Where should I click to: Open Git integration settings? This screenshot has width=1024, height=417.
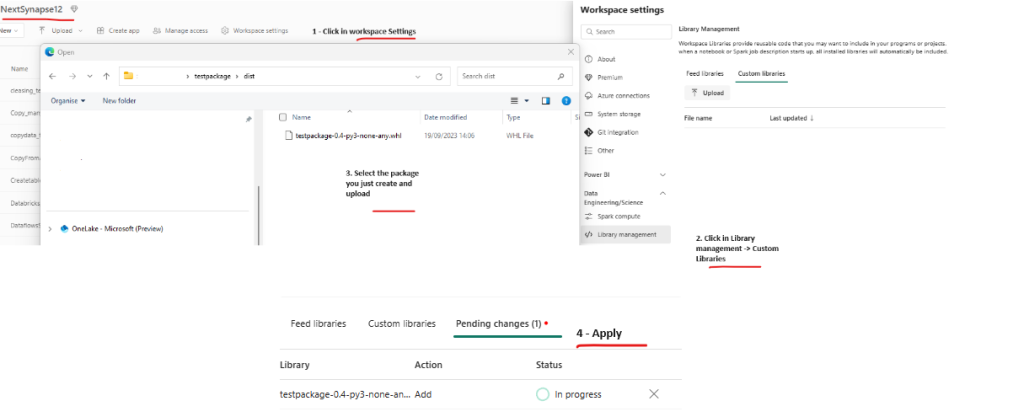[611, 132]
